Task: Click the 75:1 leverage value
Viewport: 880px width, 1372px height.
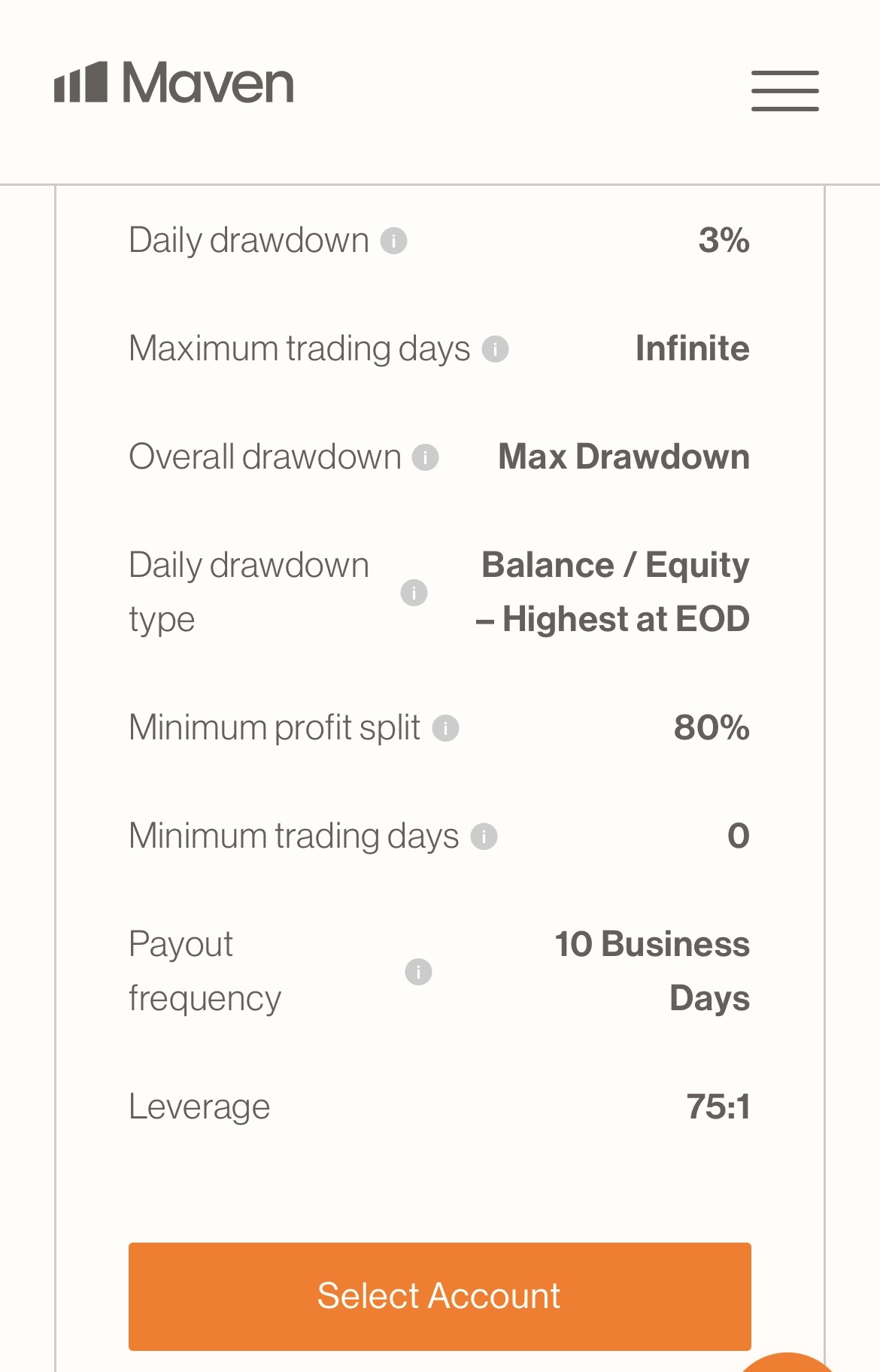Action: (718, 1107)
